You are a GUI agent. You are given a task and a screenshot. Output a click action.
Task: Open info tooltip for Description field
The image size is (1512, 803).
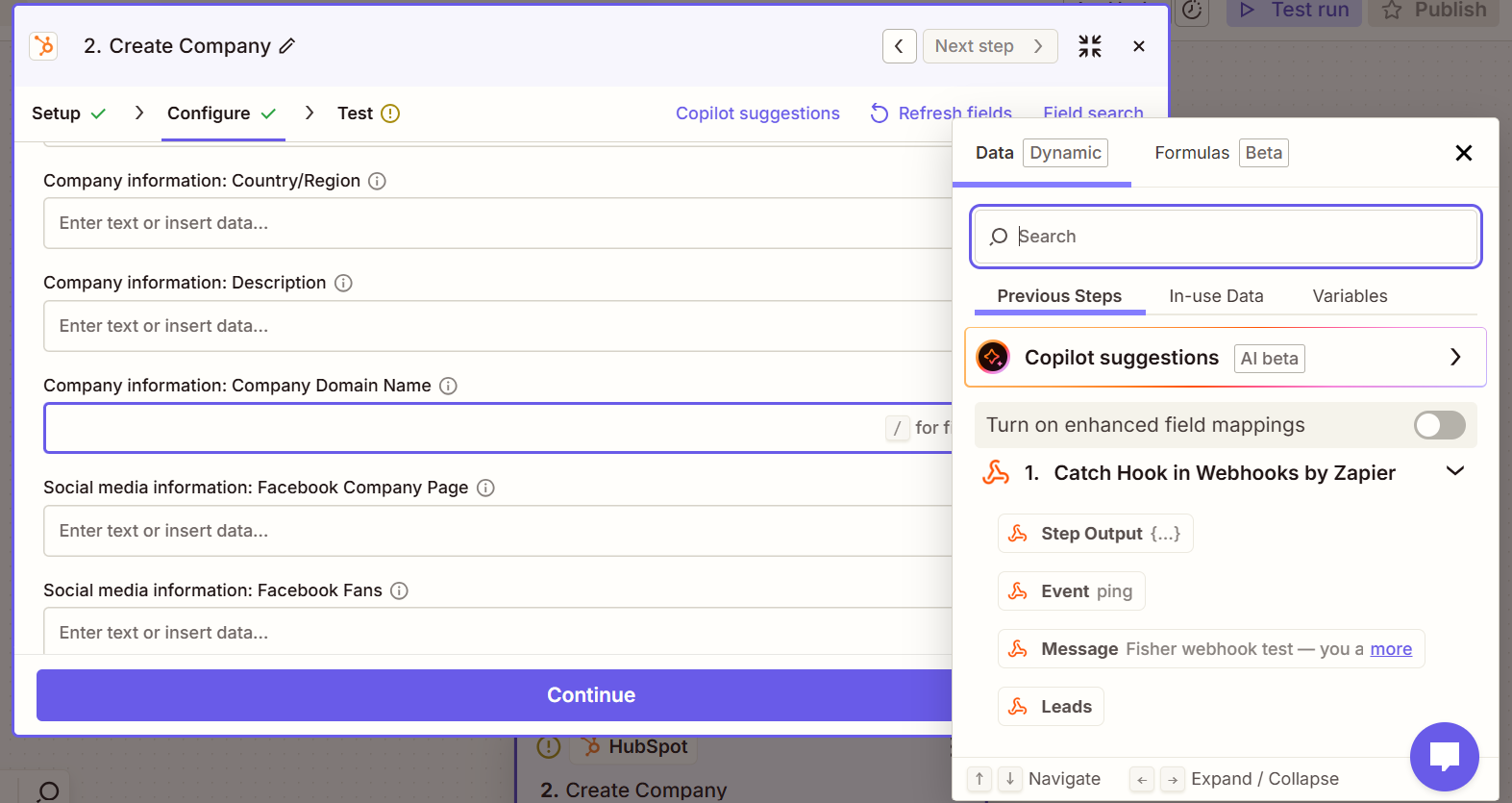[x=343, y=283]
